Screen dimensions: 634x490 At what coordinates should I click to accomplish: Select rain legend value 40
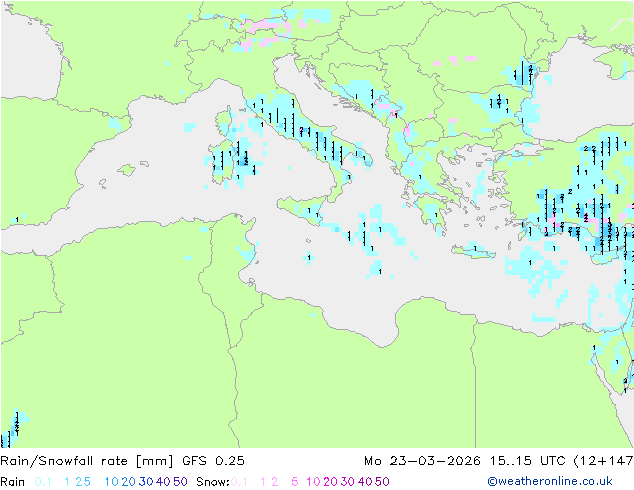pyautogui.click(x=163, y=482)
